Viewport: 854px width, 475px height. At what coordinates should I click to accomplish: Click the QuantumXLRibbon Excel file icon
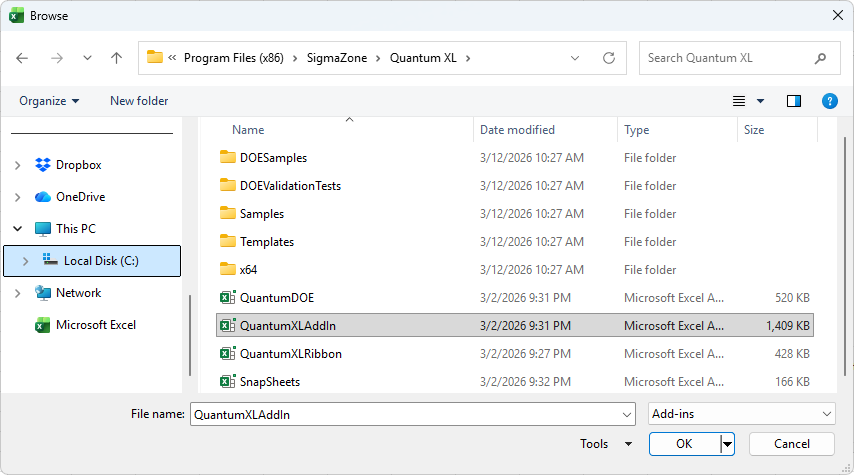pyautogui.click(x=228, y=354)
